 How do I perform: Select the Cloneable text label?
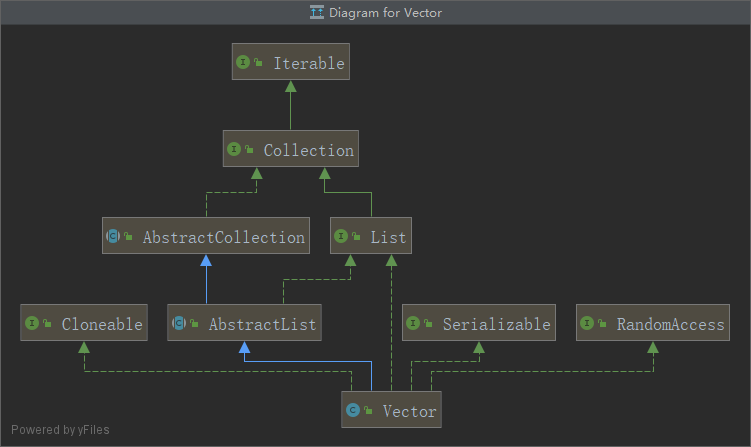pyautogui.click(x=102, y=324)
